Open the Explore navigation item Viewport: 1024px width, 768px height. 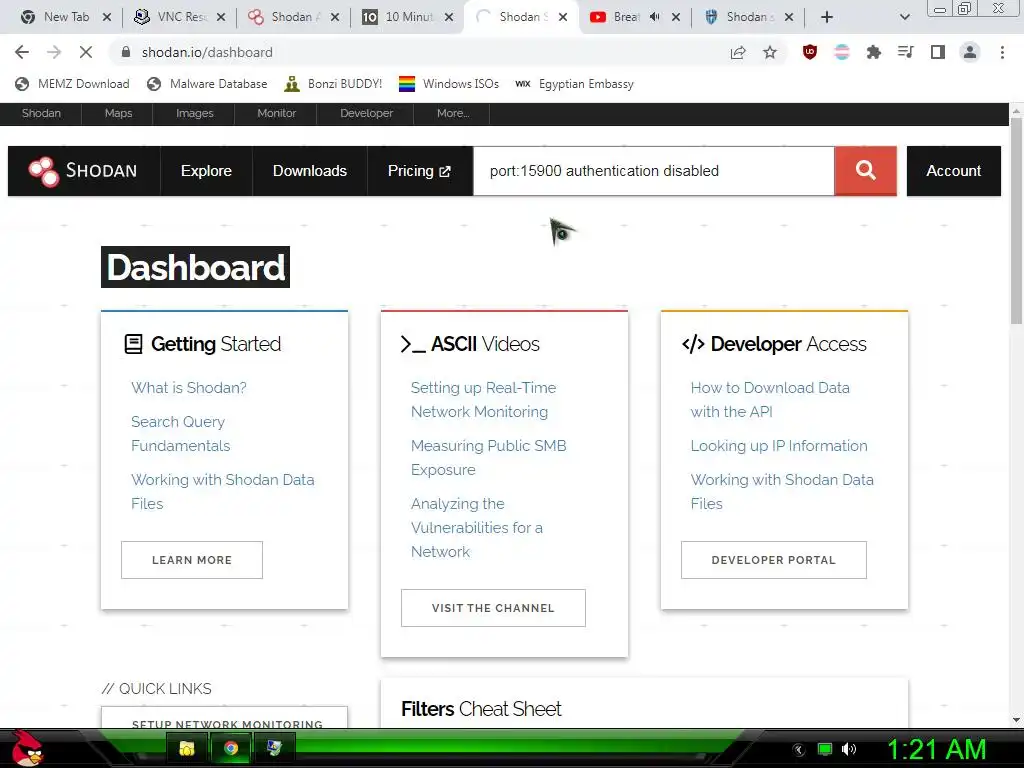click(206, 170)
